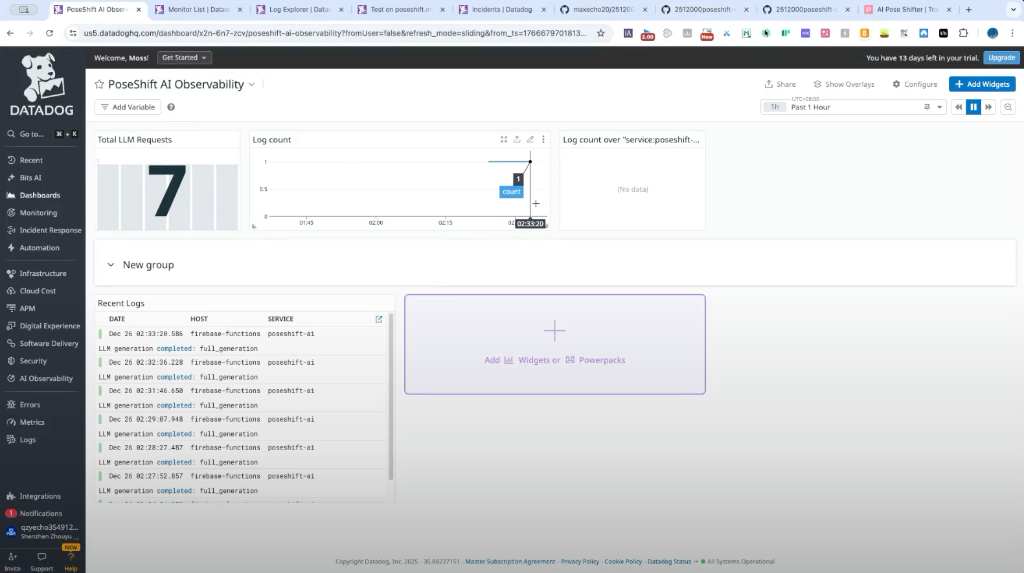Click the browser address bar

point(335,33)
